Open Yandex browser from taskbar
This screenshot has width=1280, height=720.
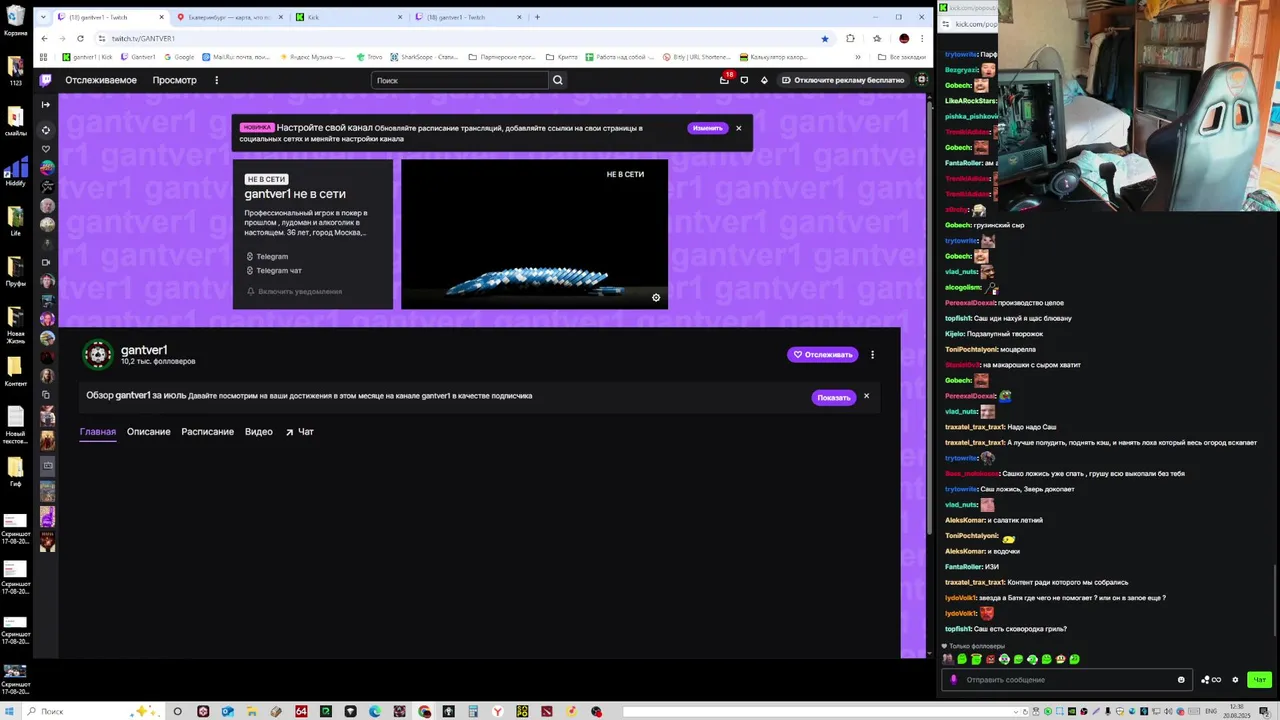pos(497,711)
